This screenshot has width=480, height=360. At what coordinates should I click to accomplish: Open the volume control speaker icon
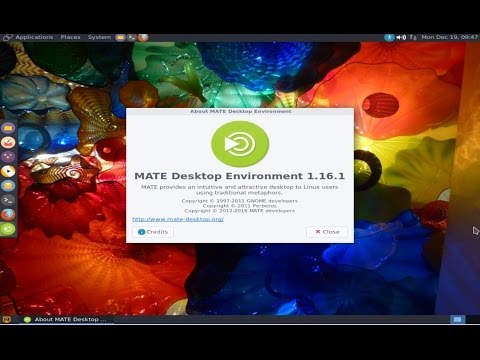401,37
